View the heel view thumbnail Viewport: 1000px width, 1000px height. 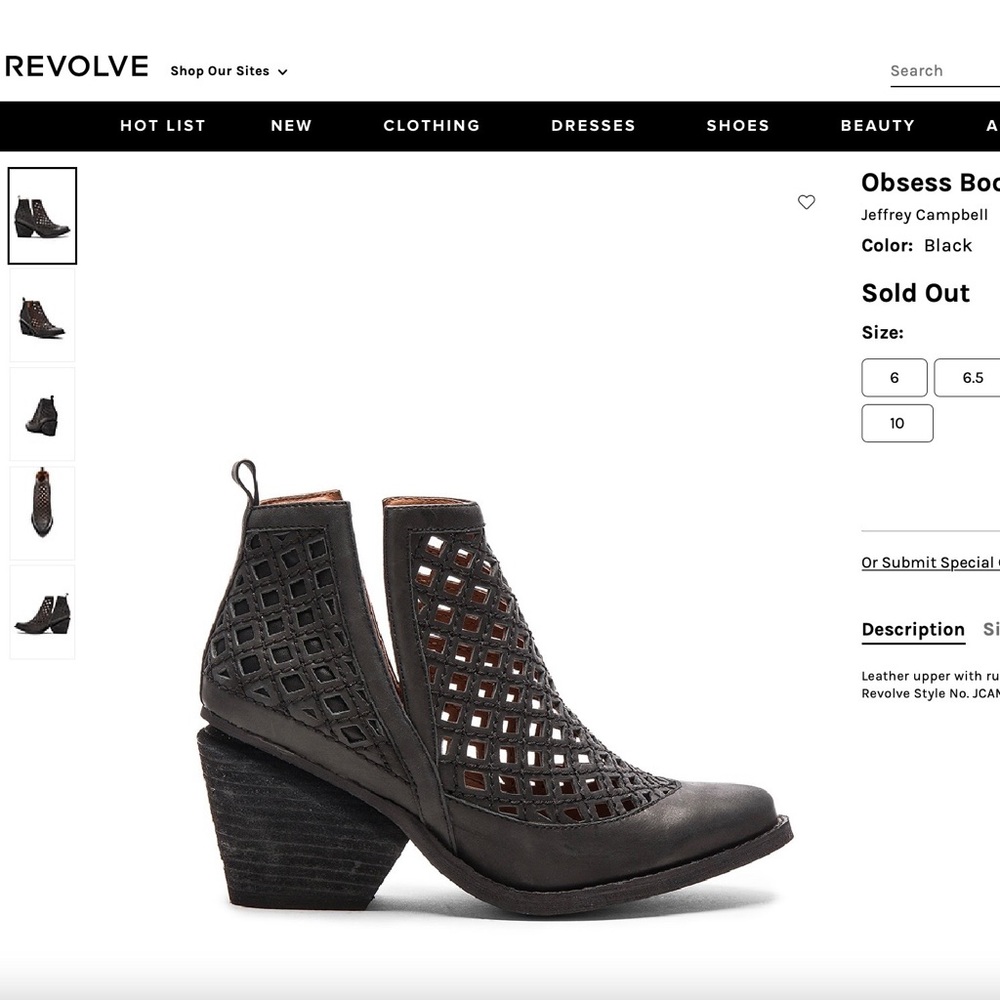42,413
